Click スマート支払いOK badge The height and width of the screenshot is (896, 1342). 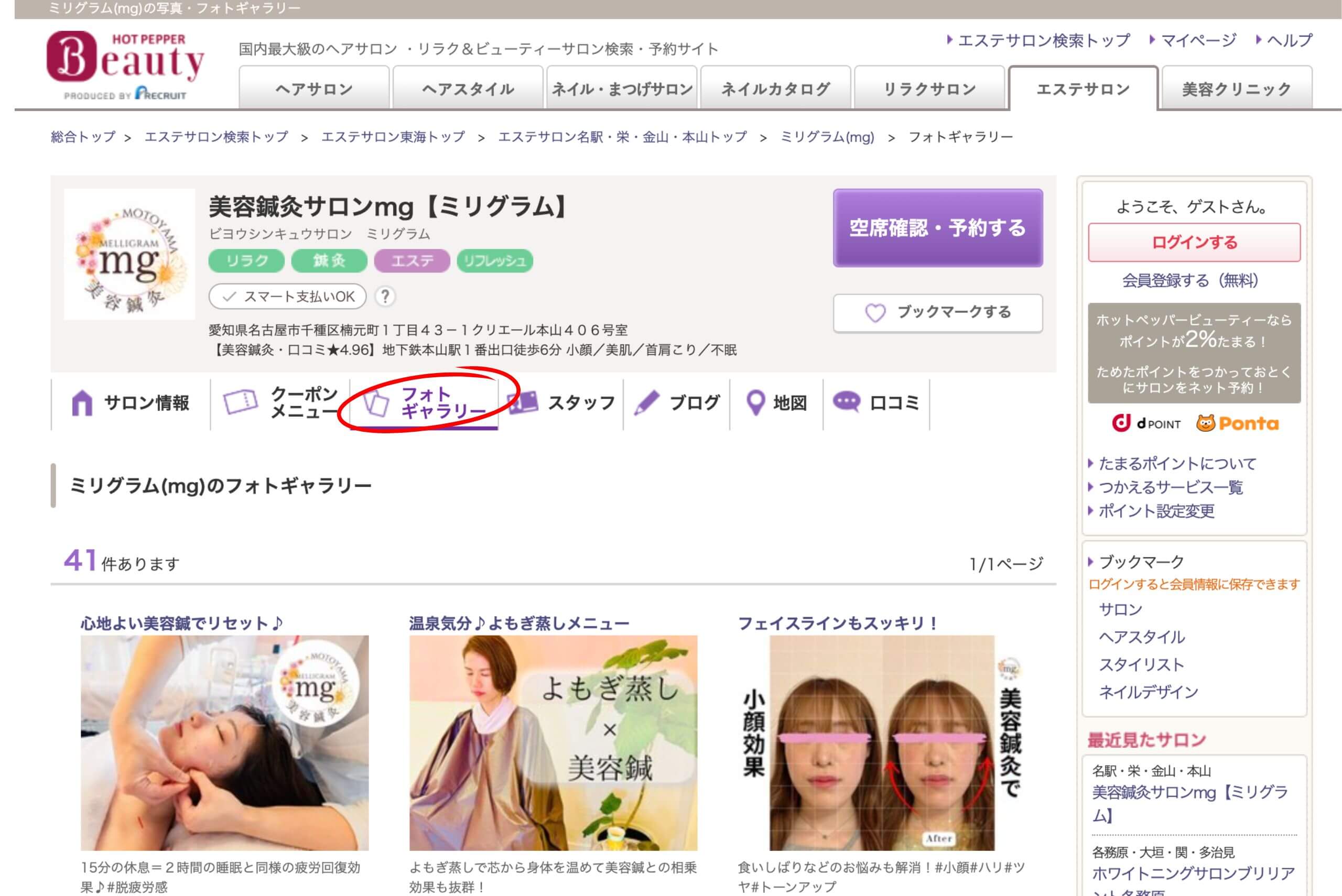tap(287, 296)
